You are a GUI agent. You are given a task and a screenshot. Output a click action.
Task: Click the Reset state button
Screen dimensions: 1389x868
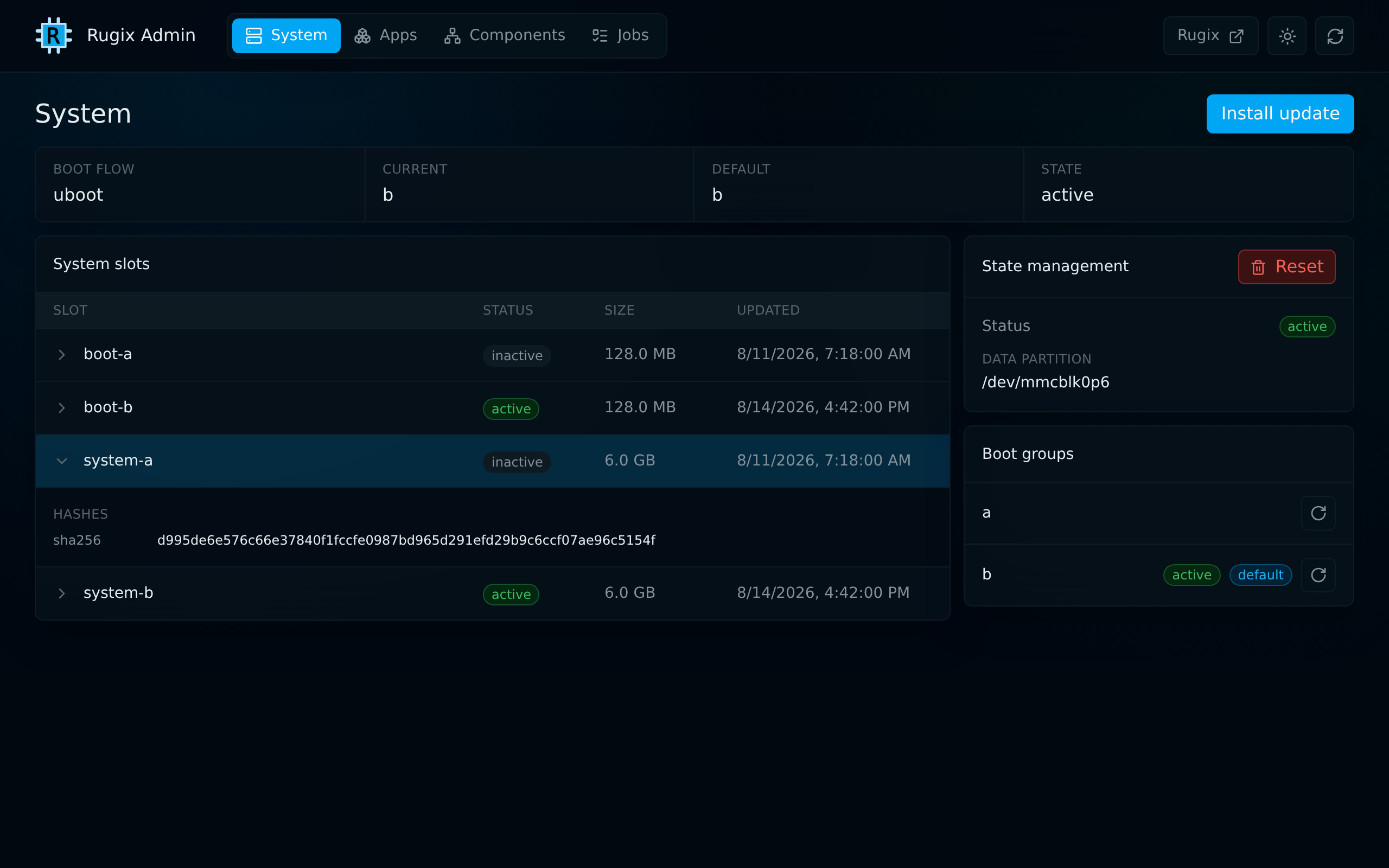pos(1286,267)
